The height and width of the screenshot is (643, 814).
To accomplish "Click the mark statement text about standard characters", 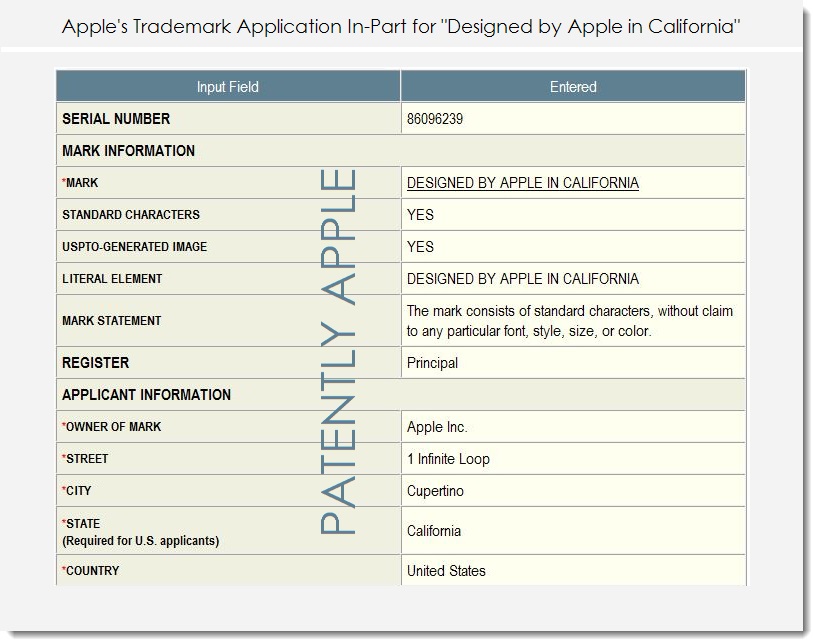I will point(569,321).
